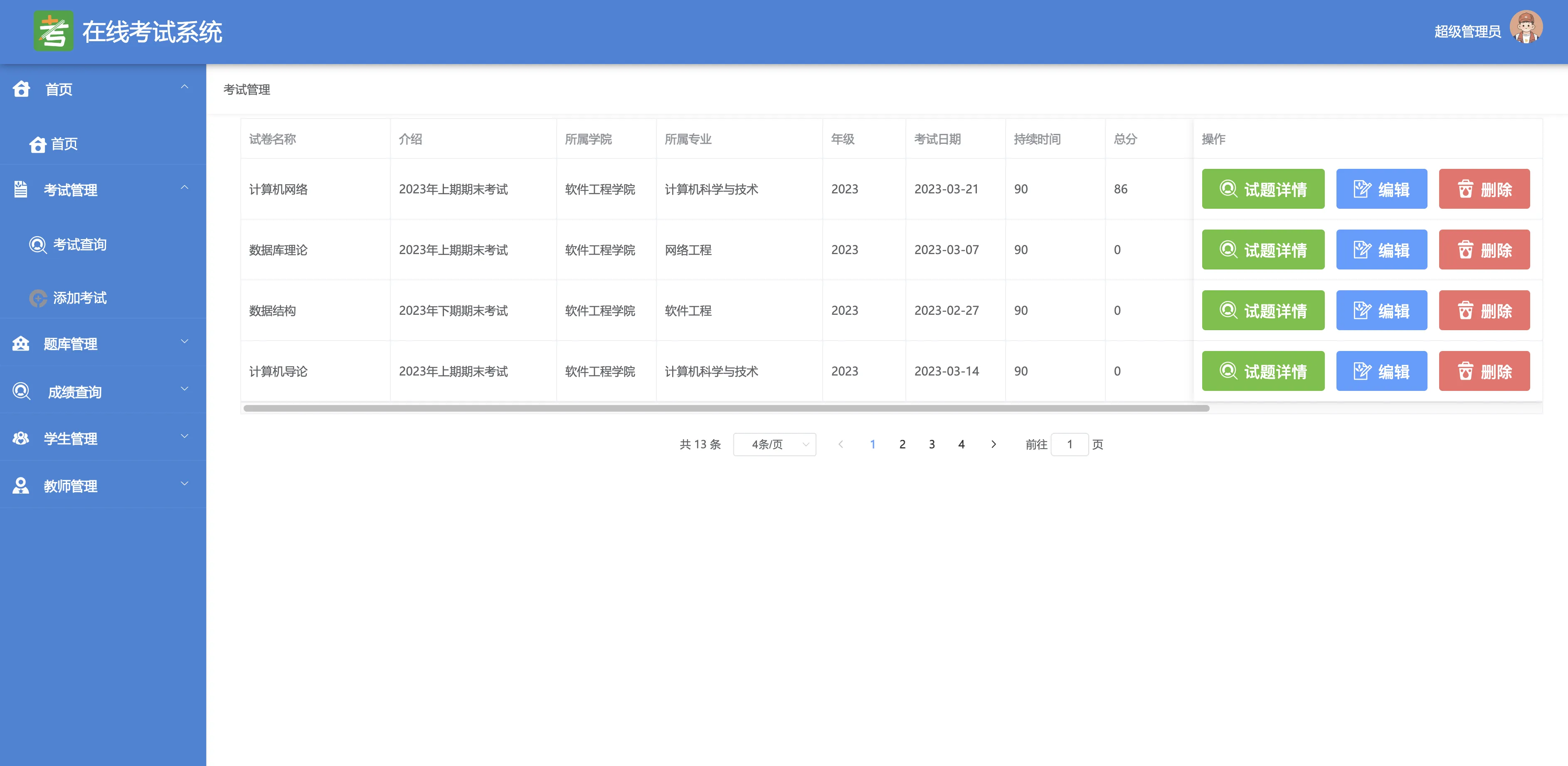The height and width of the screenshot is (766, 1568).
Task: Click the home icon beside 首页 submenu
Action: 38,144
